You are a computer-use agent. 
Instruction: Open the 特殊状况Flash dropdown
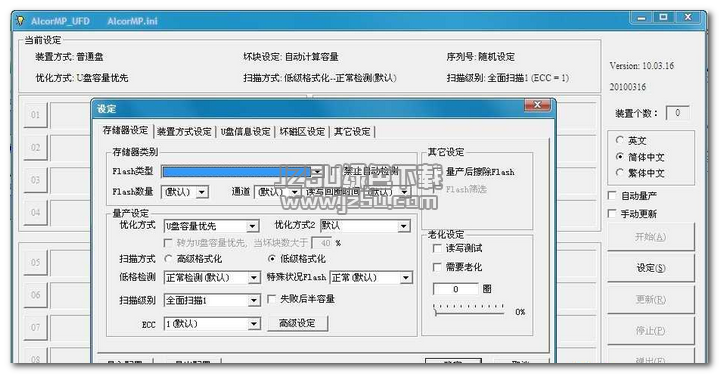click(x=406, y=277)
